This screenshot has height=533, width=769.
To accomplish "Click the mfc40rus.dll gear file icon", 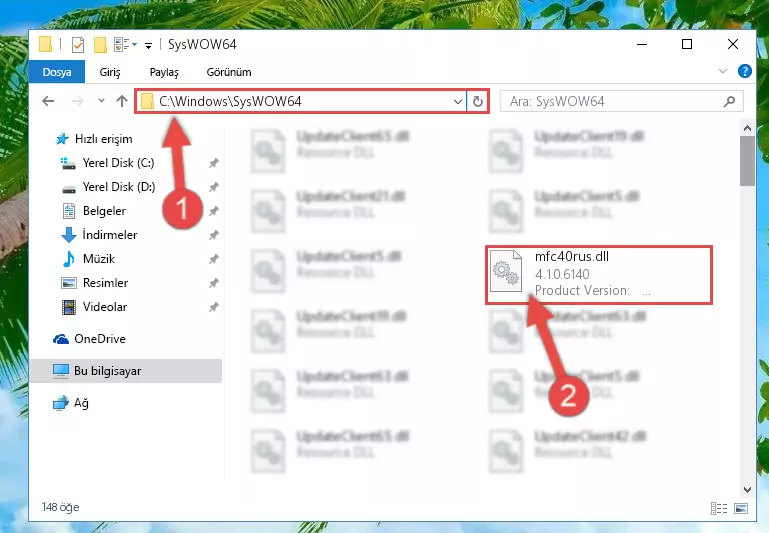I will 506,271.
